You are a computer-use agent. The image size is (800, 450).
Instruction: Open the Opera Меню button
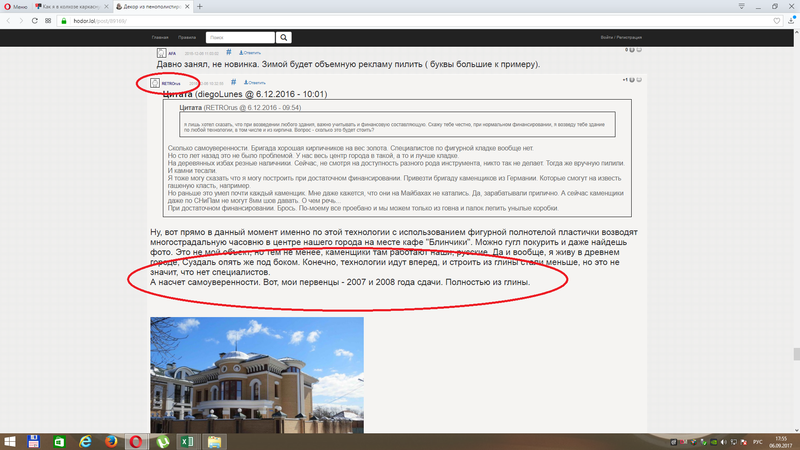coord(16,7)
